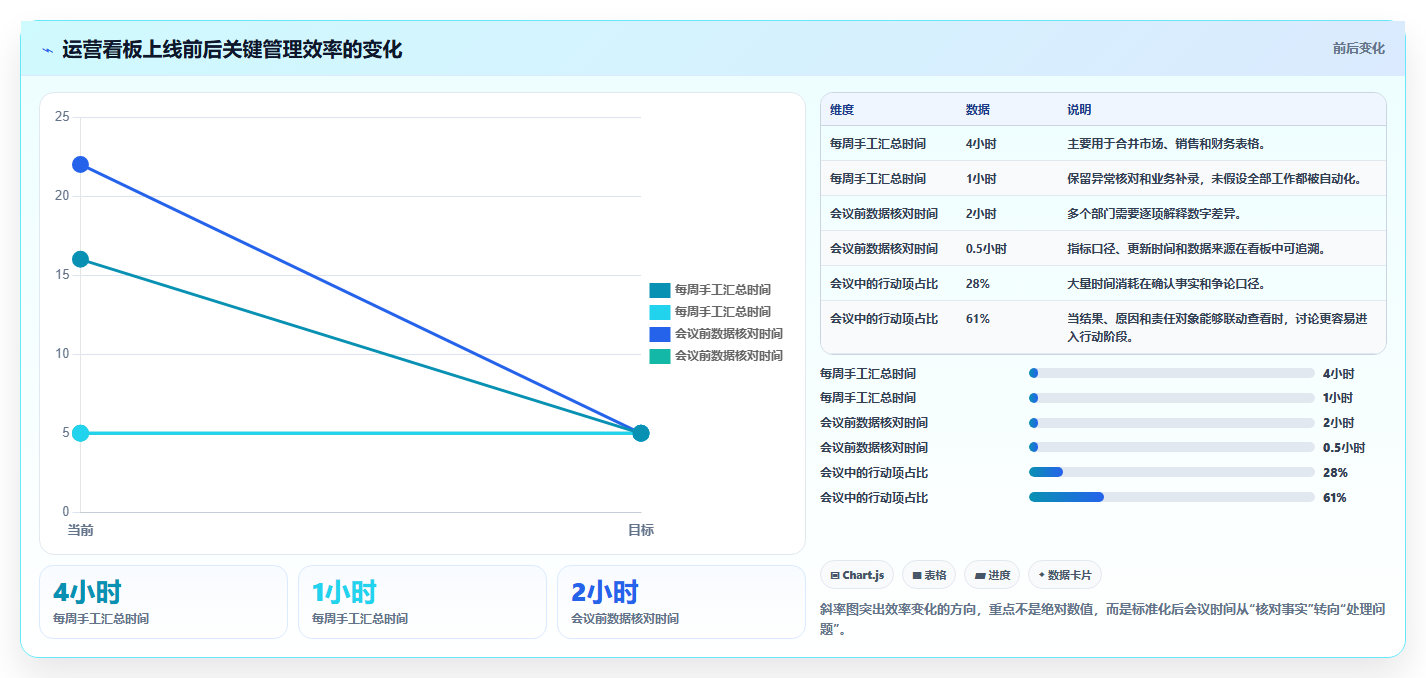Click the teal data point at value 16
1426x678 pixels.
81,259
